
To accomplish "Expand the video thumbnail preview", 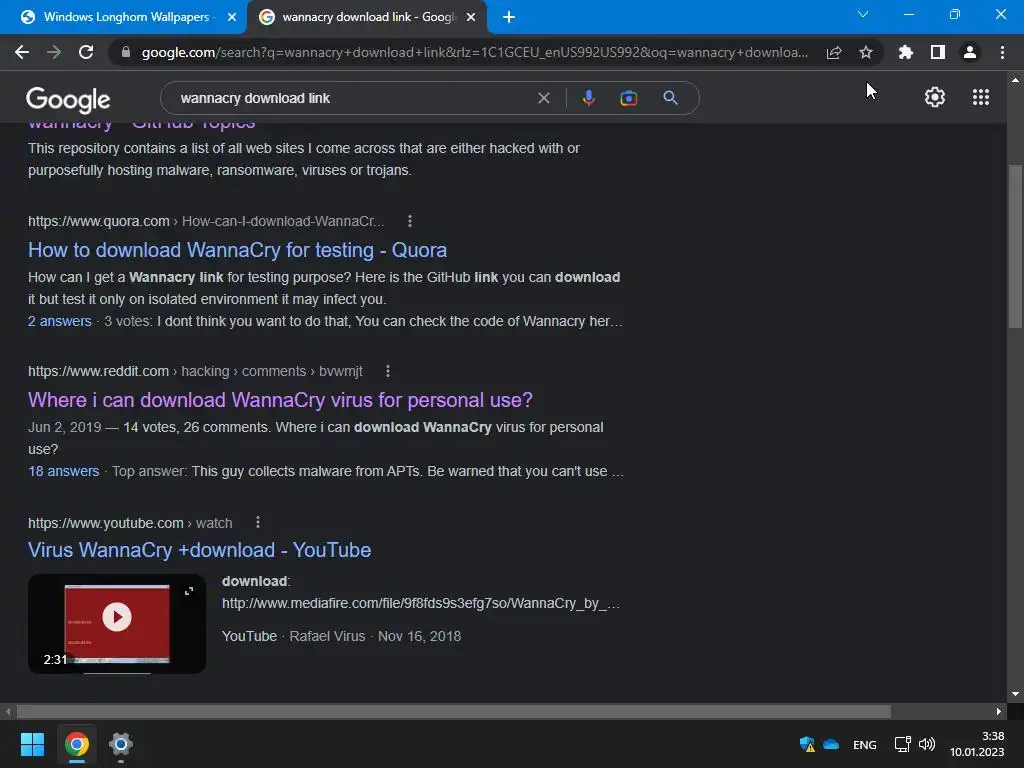I will [x=189, y=591].
